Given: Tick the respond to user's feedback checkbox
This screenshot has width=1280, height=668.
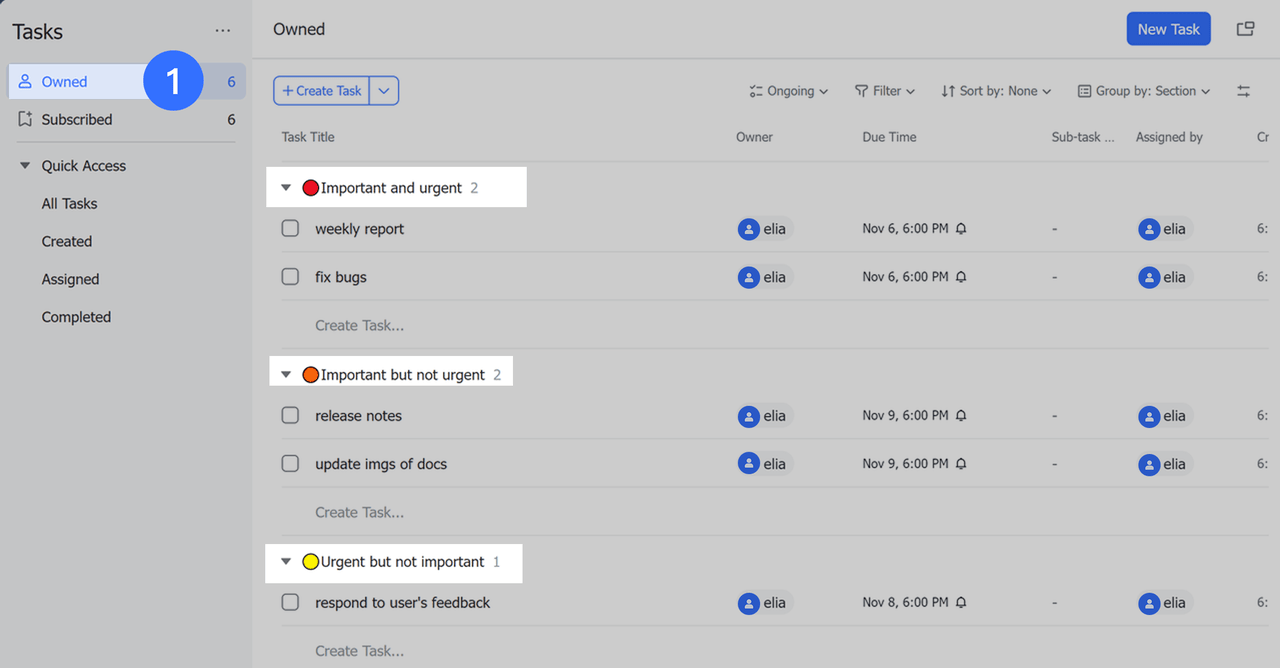Looking at the screenshot, I should coord(290,603).
